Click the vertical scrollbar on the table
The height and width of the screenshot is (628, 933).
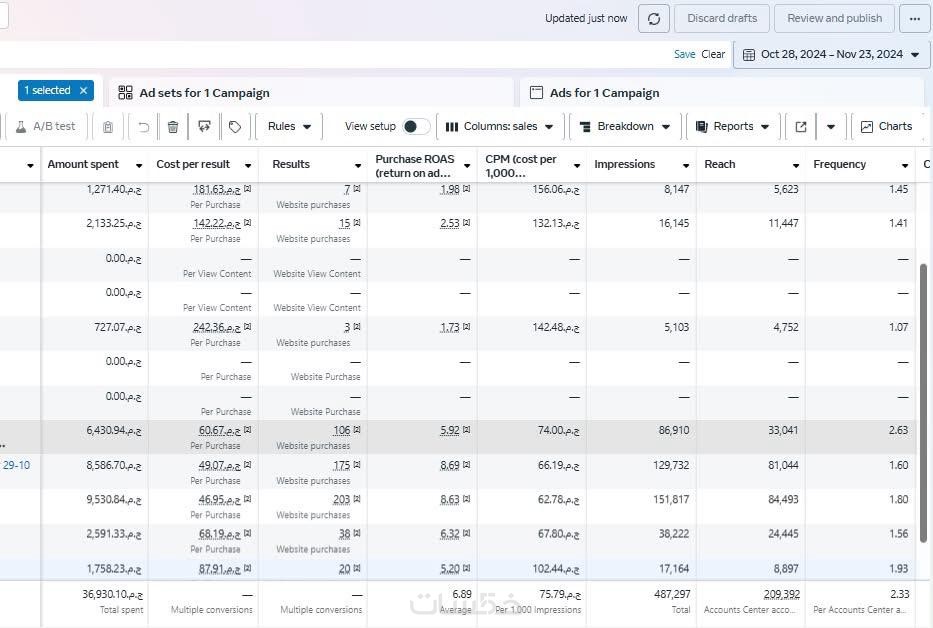pos(923,403)
